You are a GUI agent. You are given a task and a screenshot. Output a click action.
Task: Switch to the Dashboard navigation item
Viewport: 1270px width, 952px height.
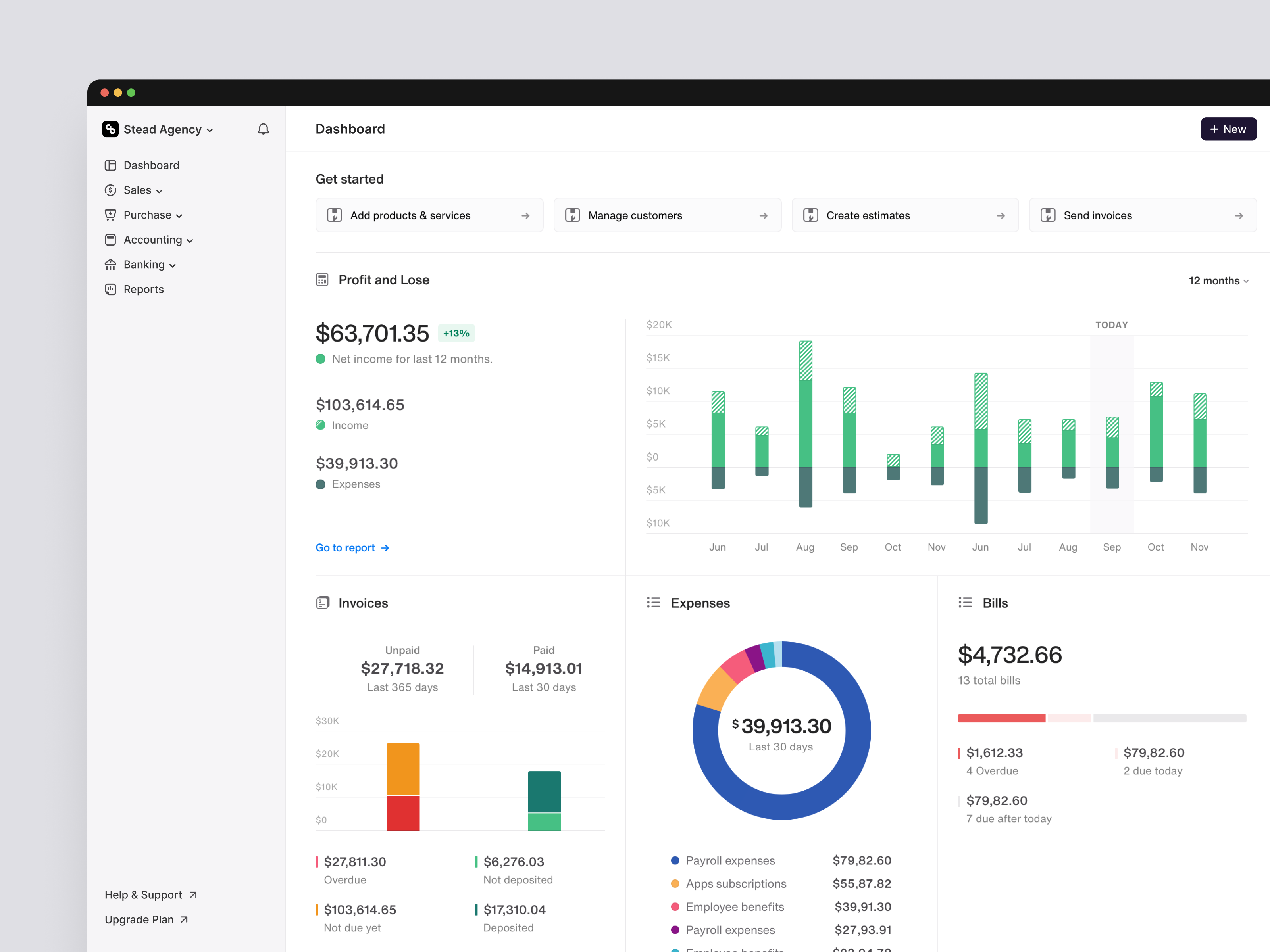point(151,165)
